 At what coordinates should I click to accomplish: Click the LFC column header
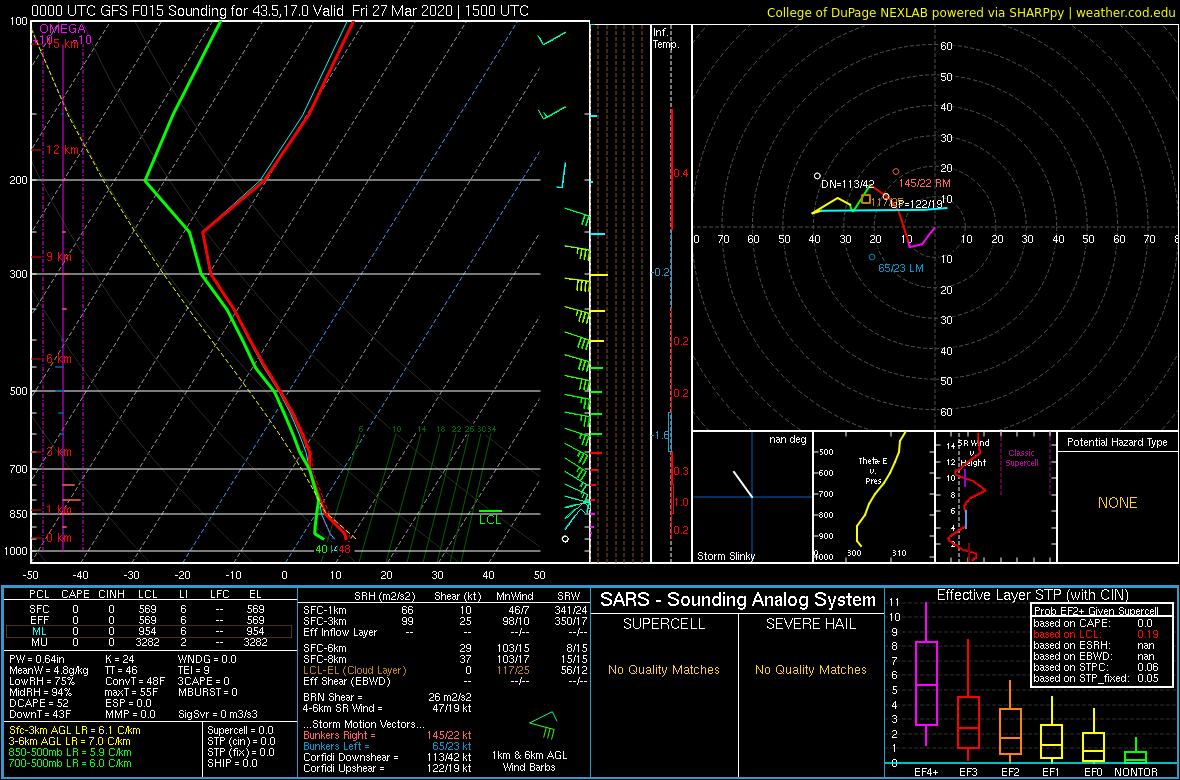pyautogui.click(x=219, y=596)
